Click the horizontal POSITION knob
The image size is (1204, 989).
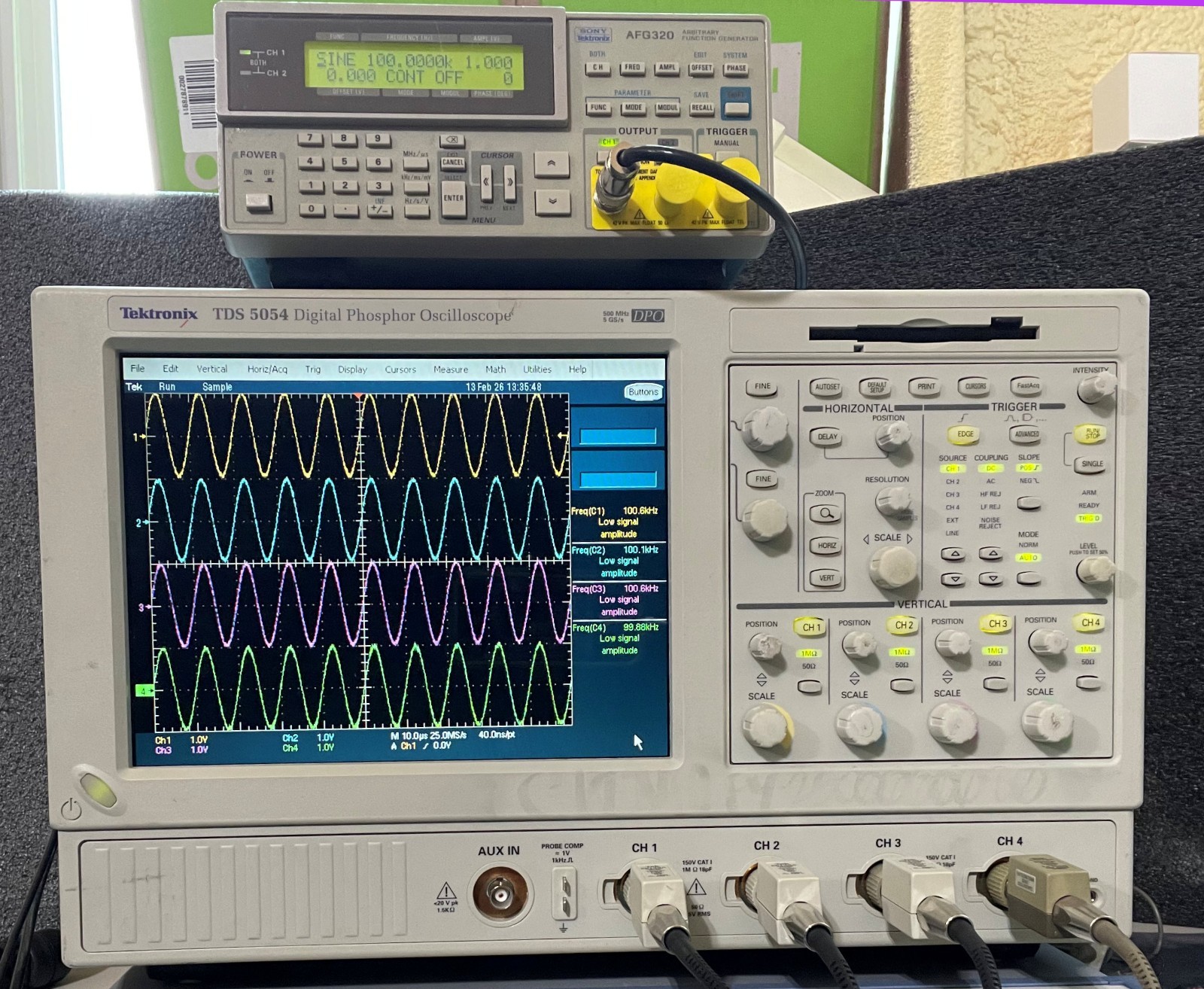[x=893, y=436]
